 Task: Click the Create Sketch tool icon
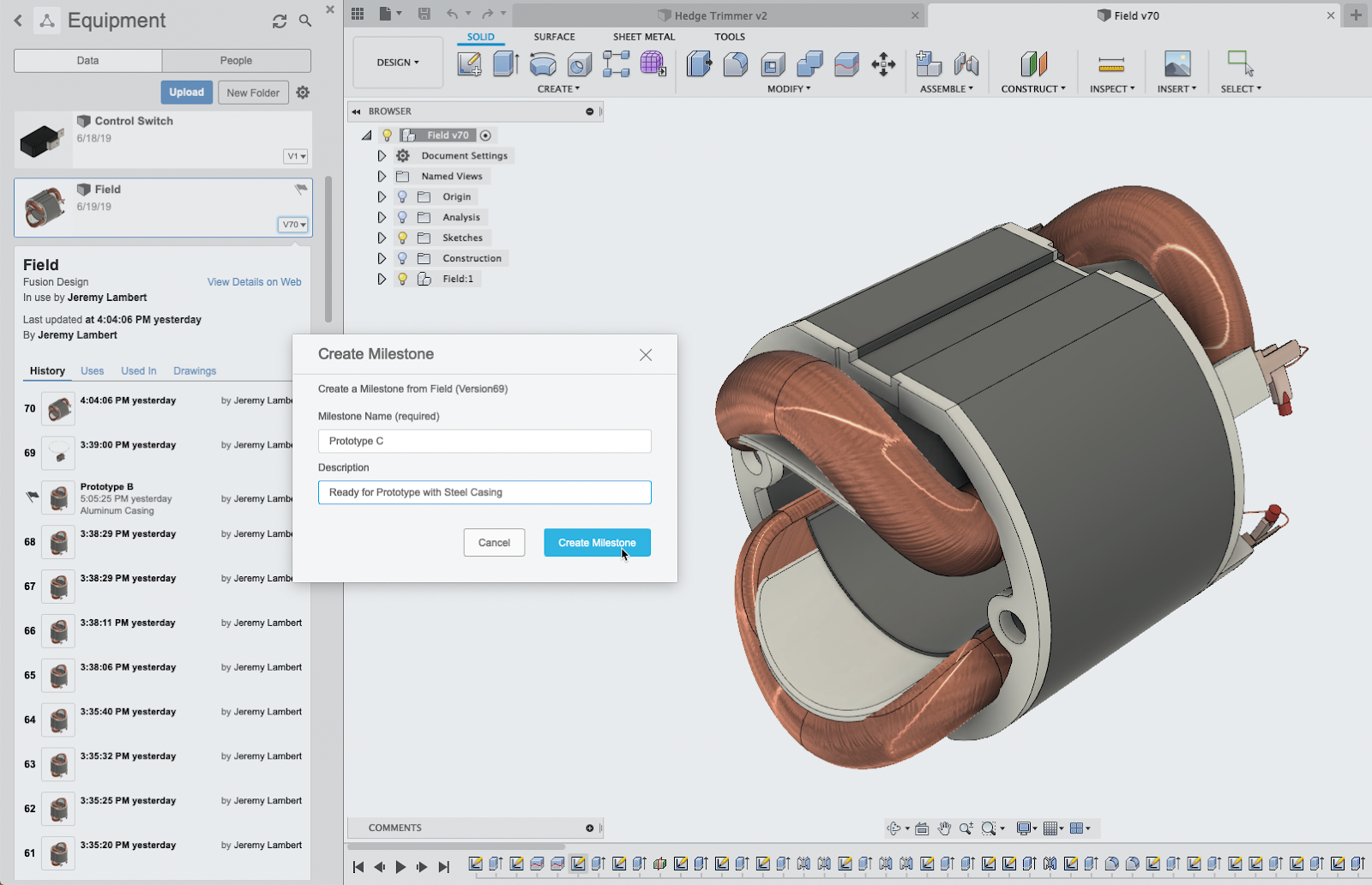[x=469, y=64]
